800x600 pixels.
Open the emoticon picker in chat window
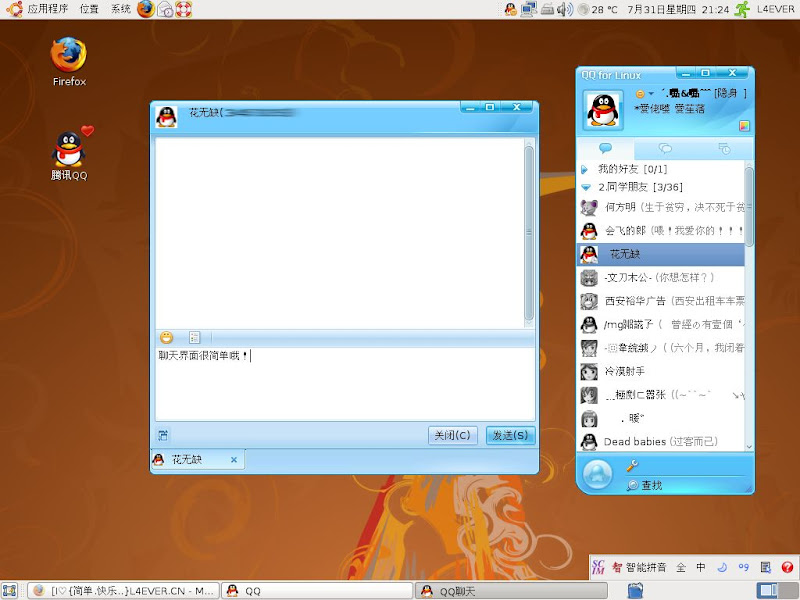coord(166,337)
